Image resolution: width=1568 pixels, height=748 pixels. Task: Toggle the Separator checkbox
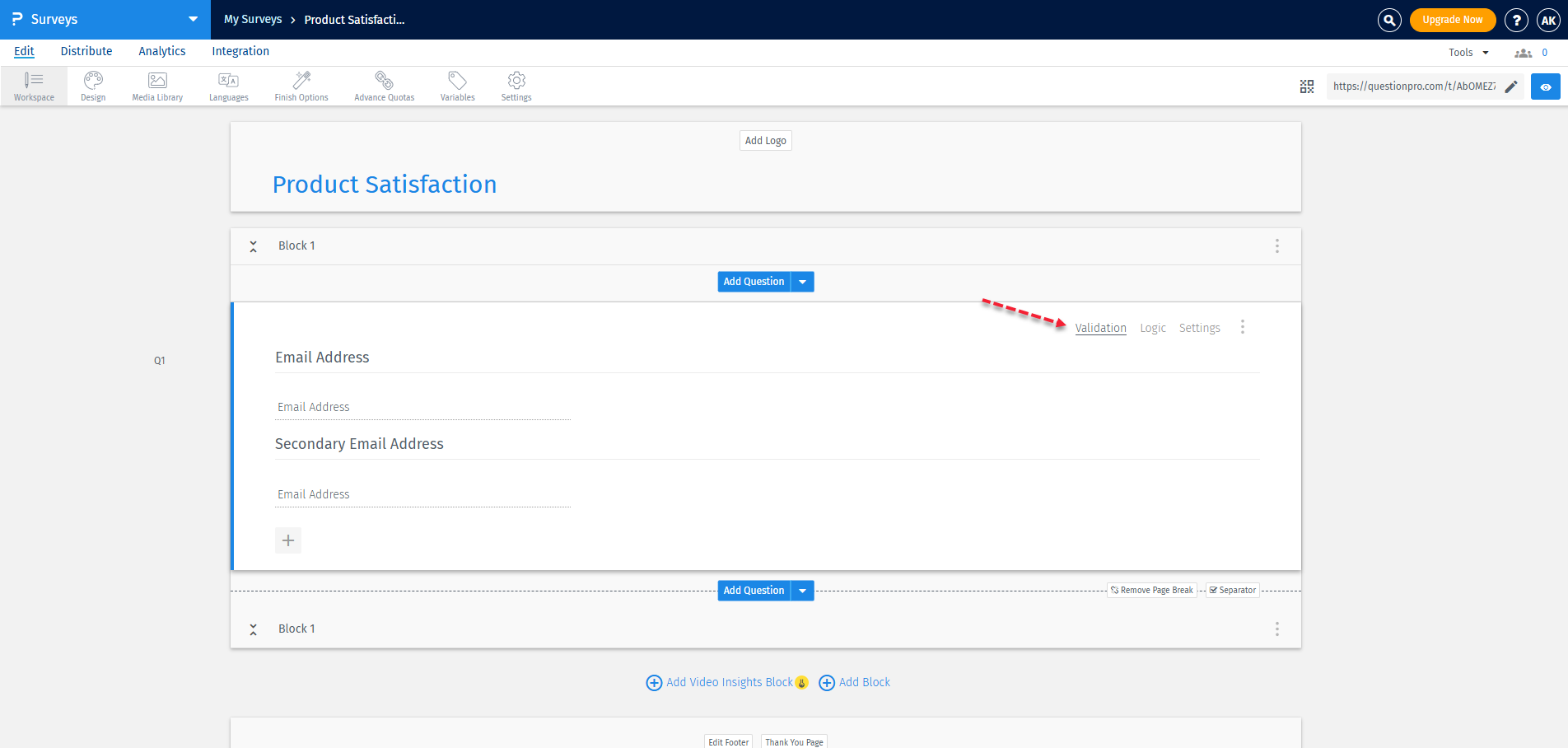(1233, 591)
